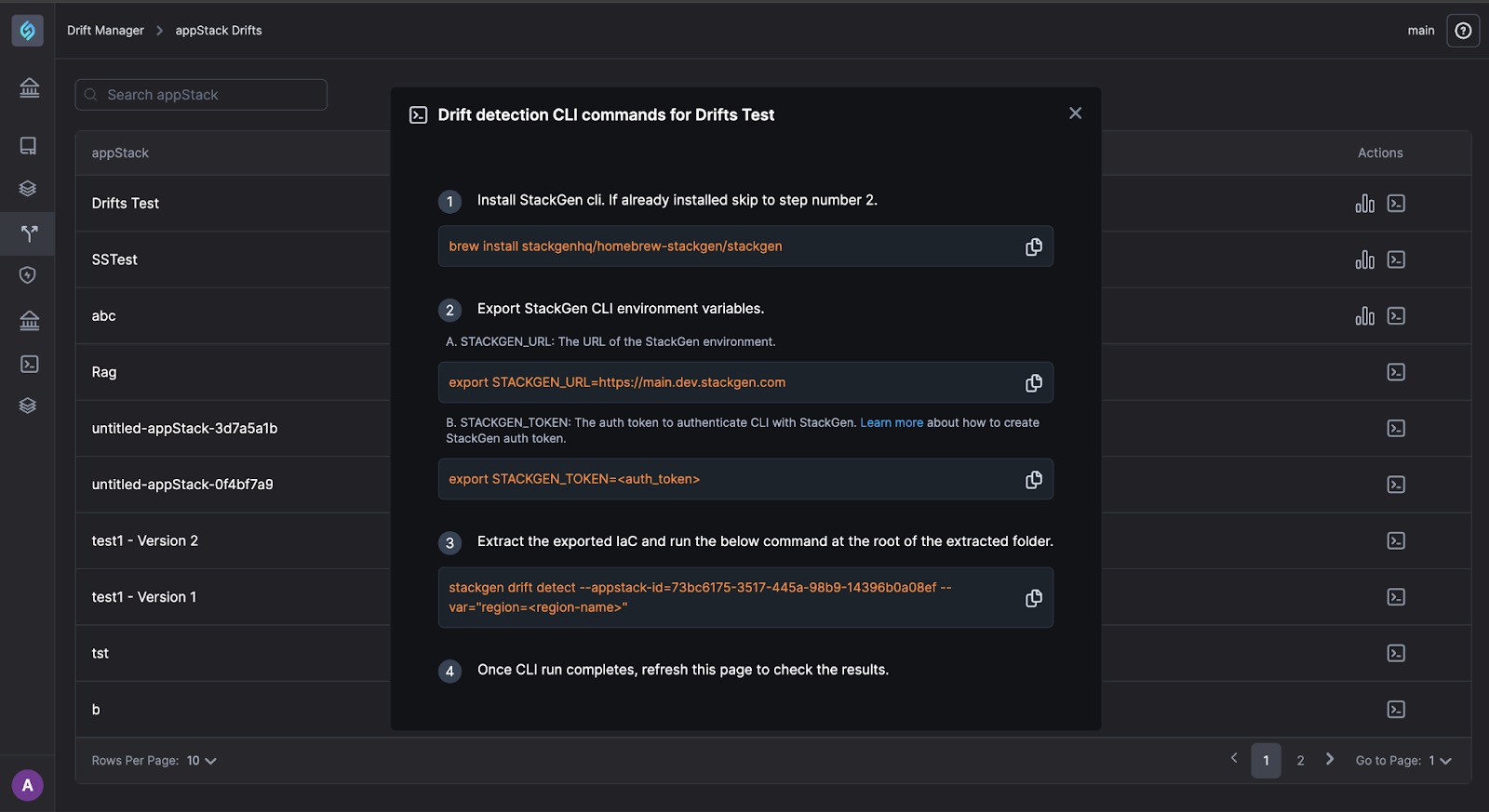Select the tst row name
The height and width of the screenshot is (812, 1489).
pos(101,654)
